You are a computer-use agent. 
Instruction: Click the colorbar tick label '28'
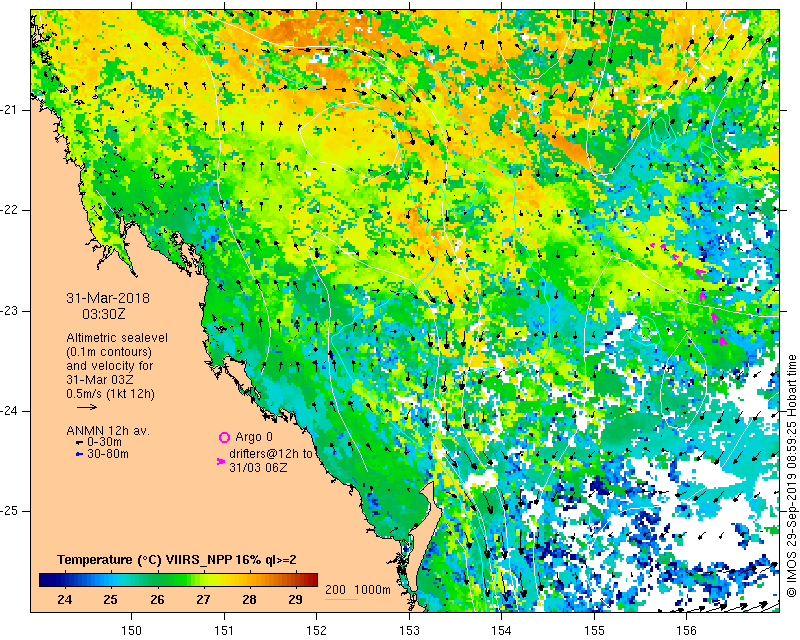(x=249, y=600)
